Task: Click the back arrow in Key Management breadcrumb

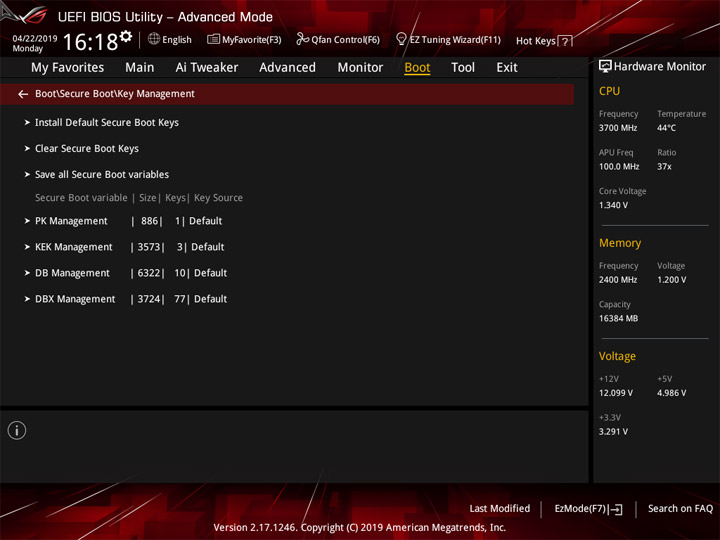Action: tap(23, 94)
